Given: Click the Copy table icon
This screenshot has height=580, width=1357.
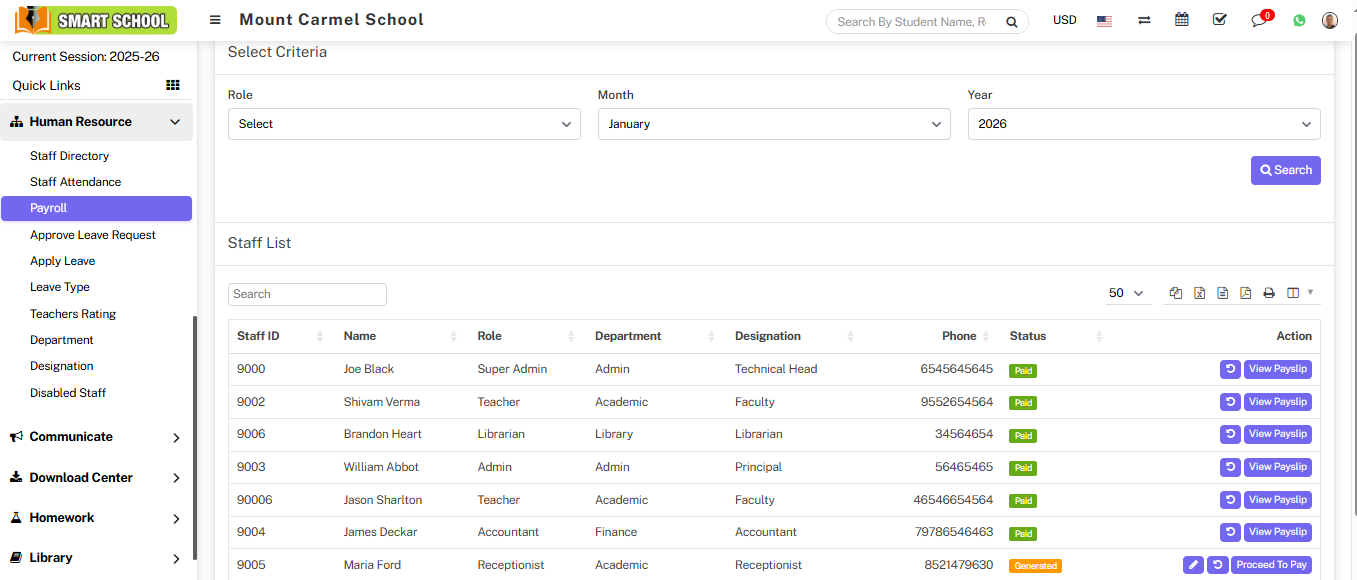Looking at the screenshot, I should pyautogui.click(x=1176, y=293).
